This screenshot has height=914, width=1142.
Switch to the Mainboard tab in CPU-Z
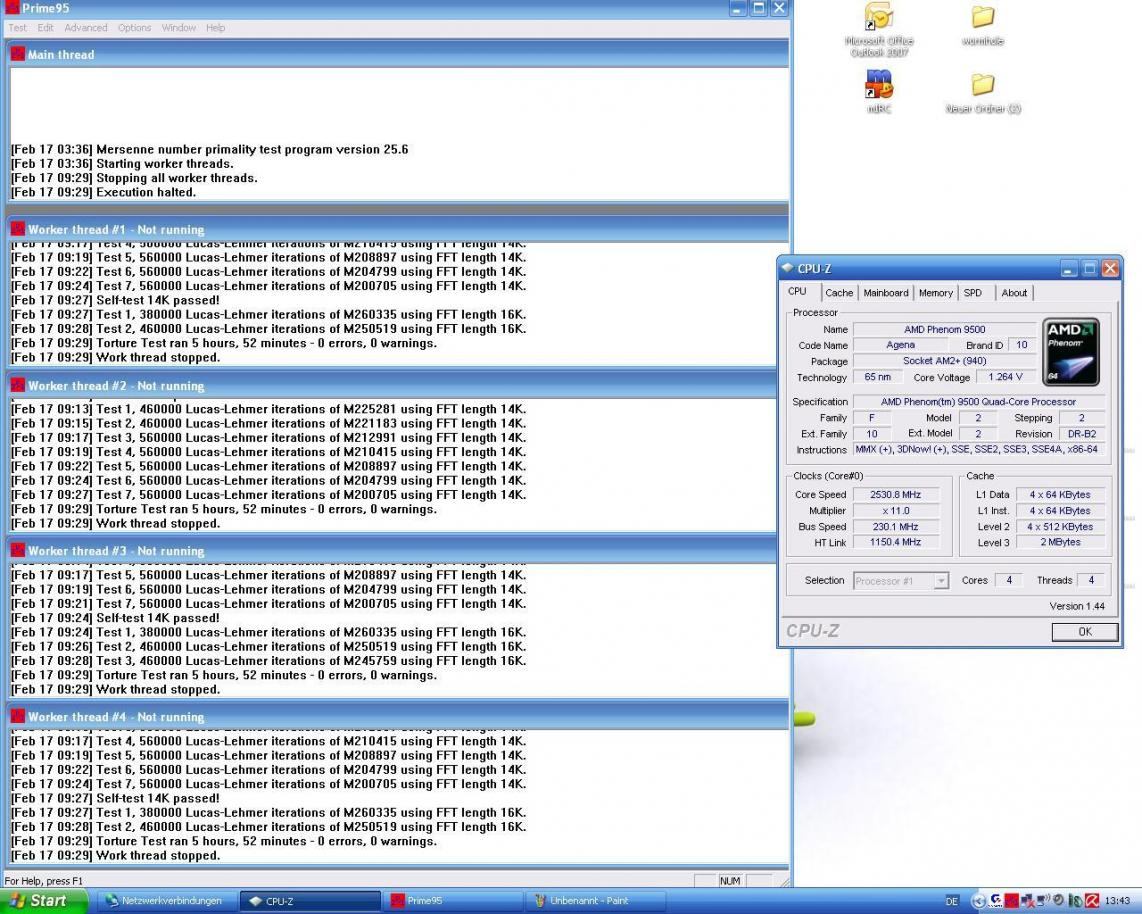(x=886, y=293)
